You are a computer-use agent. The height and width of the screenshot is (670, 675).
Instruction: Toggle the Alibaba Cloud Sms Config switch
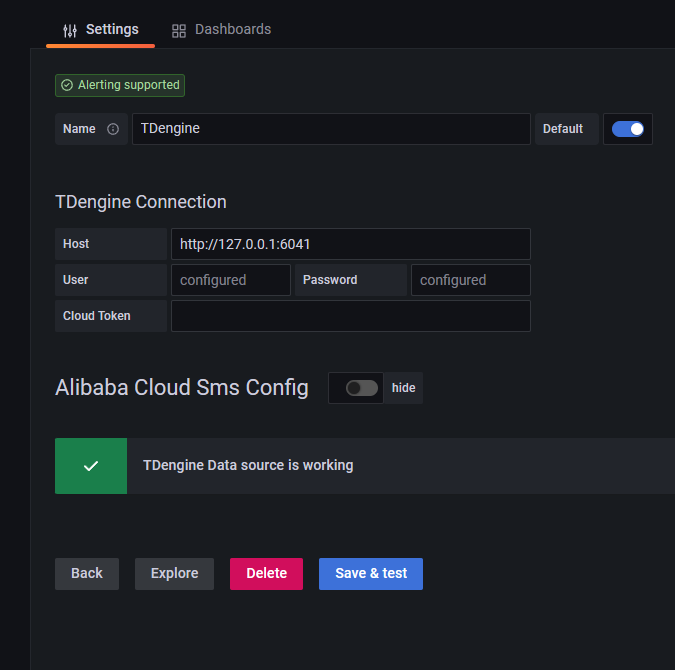(x=362, y=388)
